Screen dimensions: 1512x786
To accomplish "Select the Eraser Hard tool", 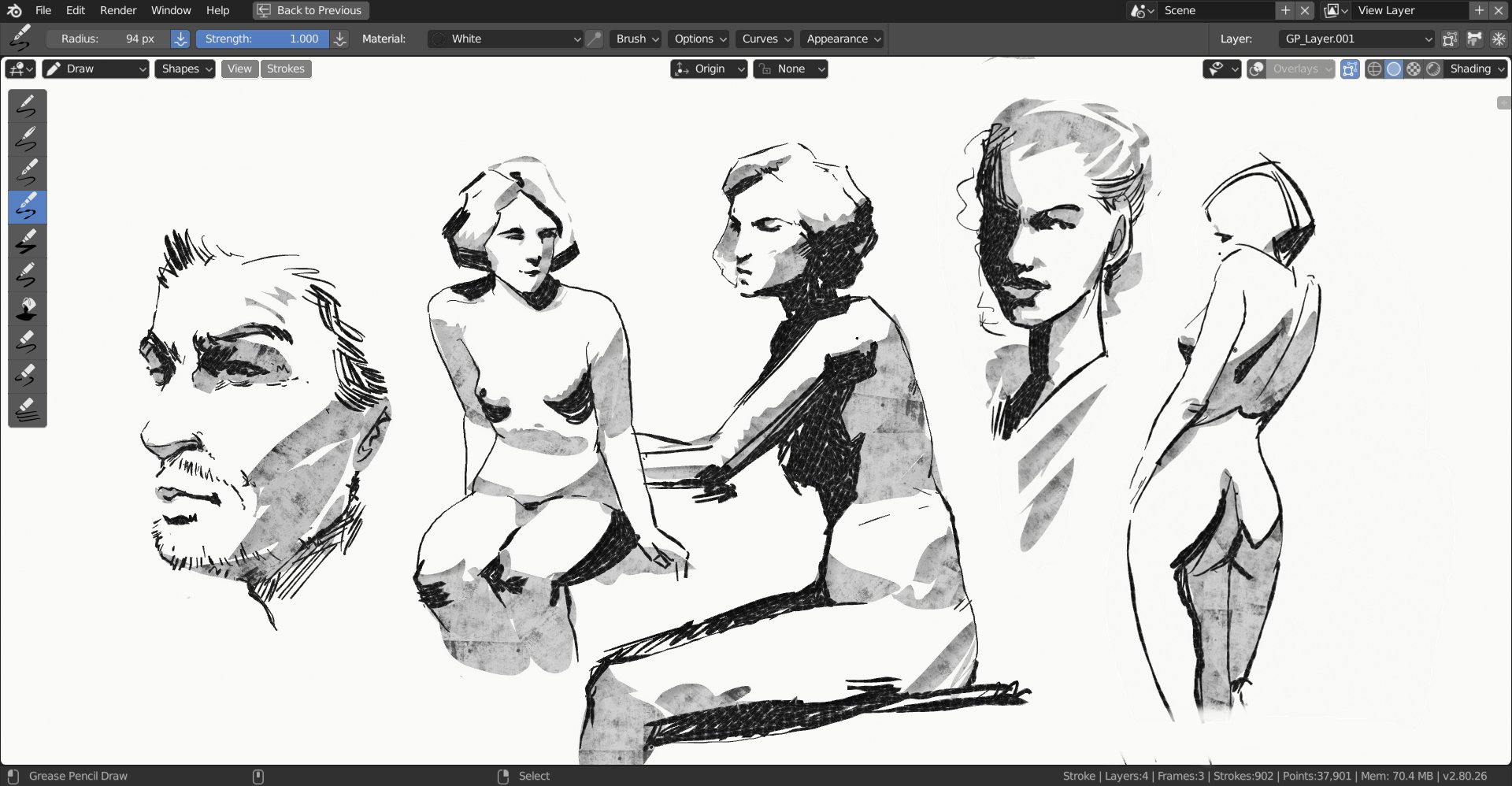I will pyautogui.click(x=27, y=376).
